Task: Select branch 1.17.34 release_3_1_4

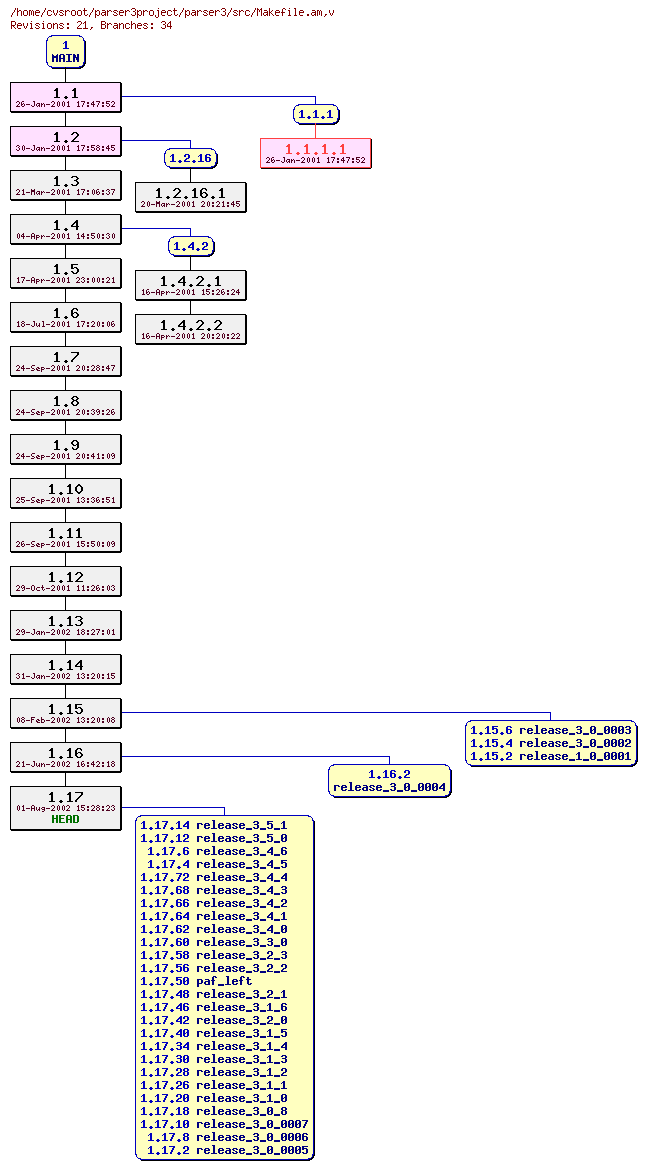Action: (214, 1047)
